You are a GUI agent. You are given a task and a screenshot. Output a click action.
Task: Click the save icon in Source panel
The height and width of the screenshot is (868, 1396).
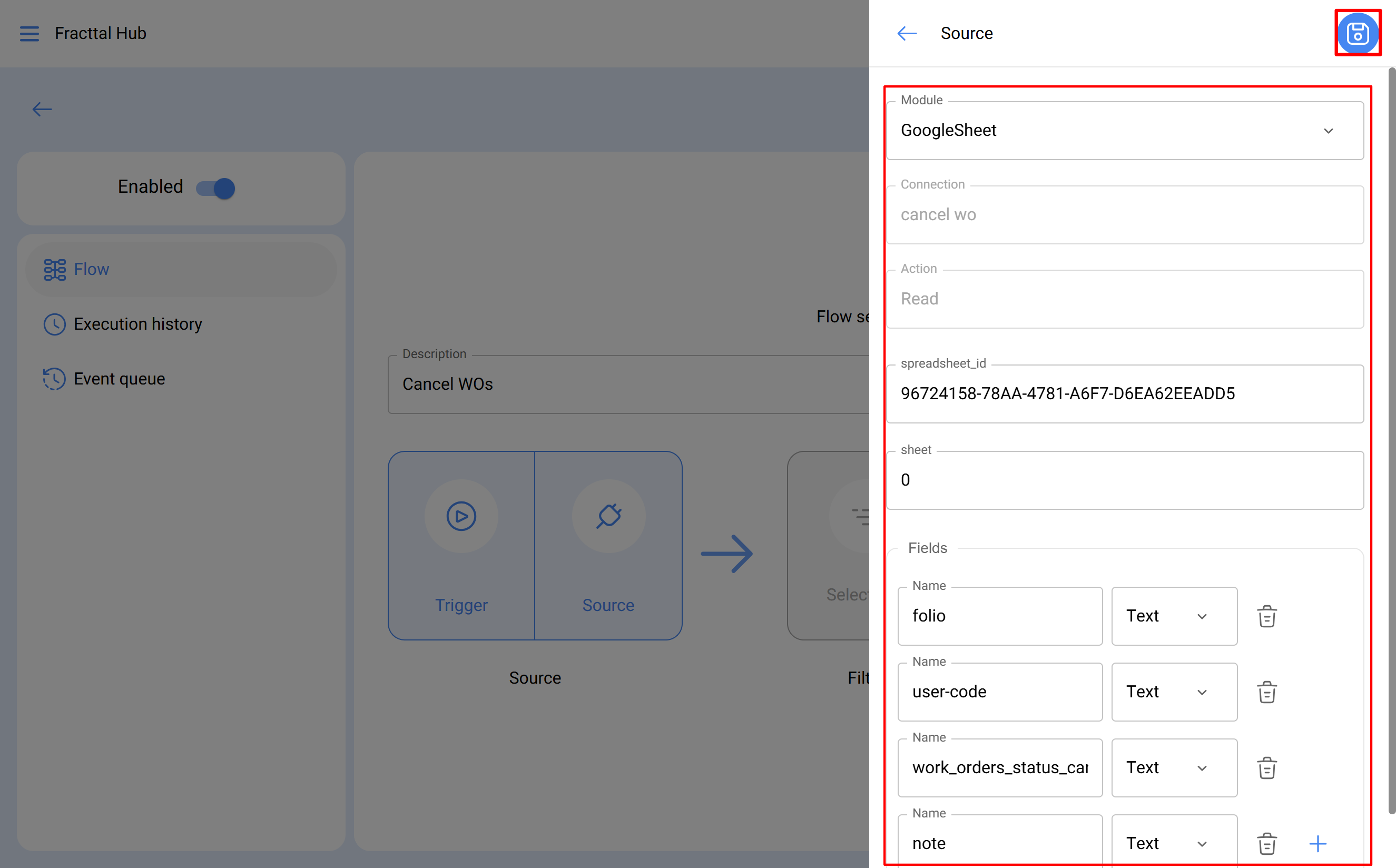coord(1357,33)
